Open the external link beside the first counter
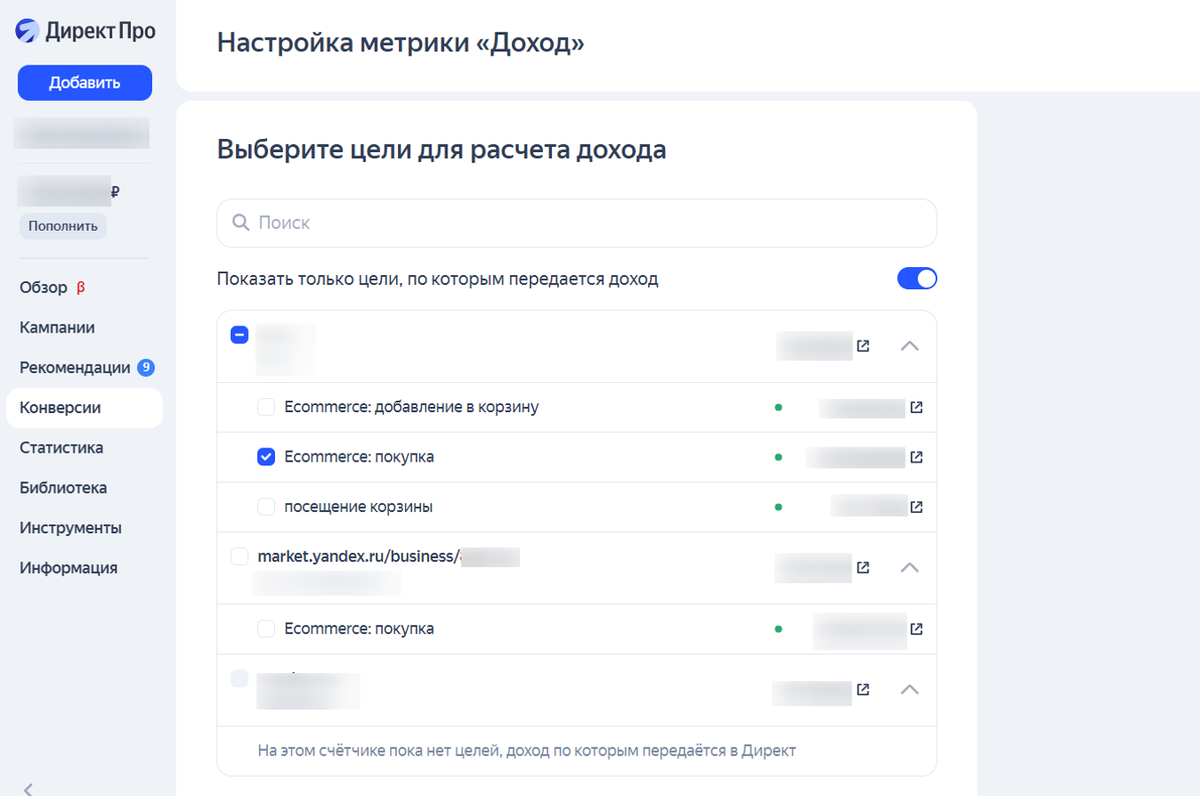The height and width of the screenshot is (796, 1200). point(864,345)
